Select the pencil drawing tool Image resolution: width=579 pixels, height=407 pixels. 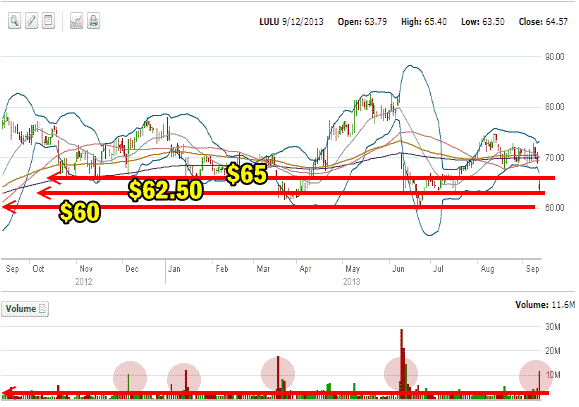31,21
